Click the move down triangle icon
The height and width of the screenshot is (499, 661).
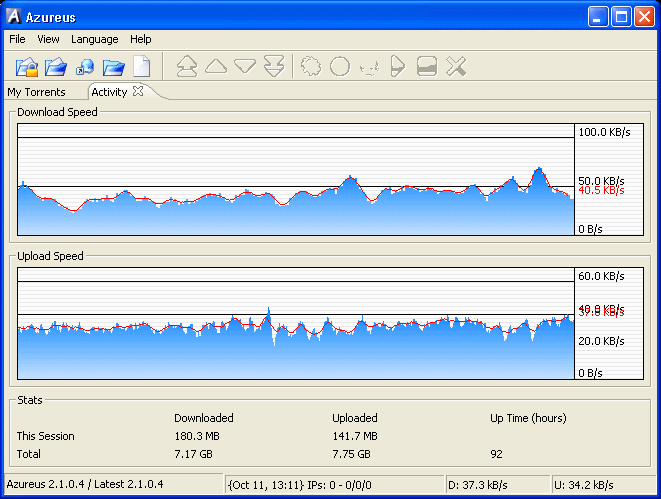[x=245, y=66]
